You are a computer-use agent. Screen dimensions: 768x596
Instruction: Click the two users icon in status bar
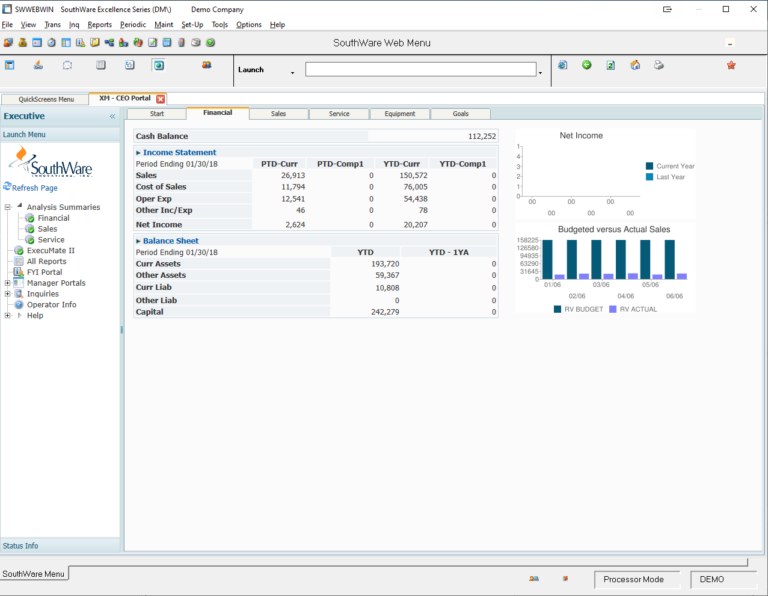point(534,579)
